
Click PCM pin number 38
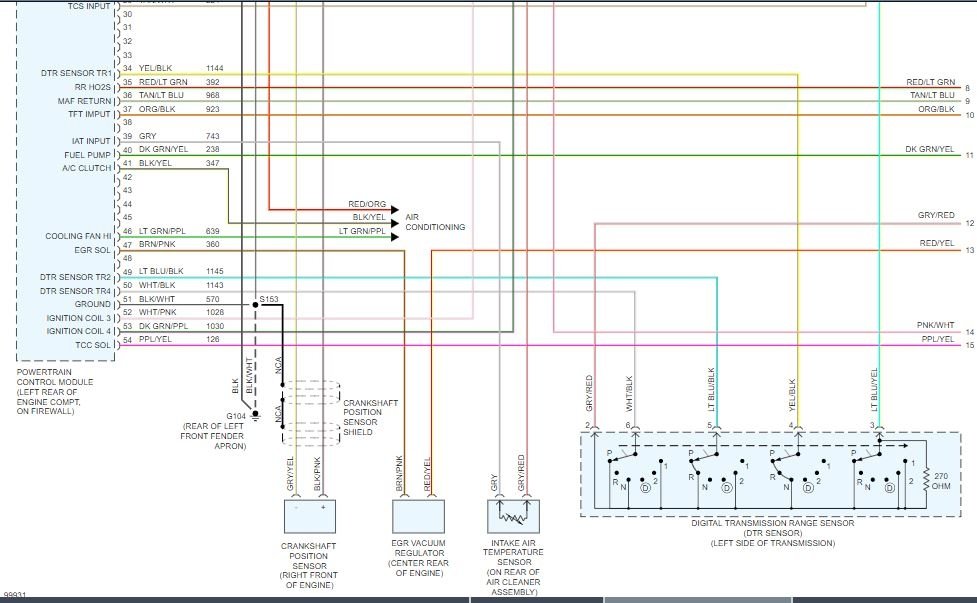[x=127, y=123]
